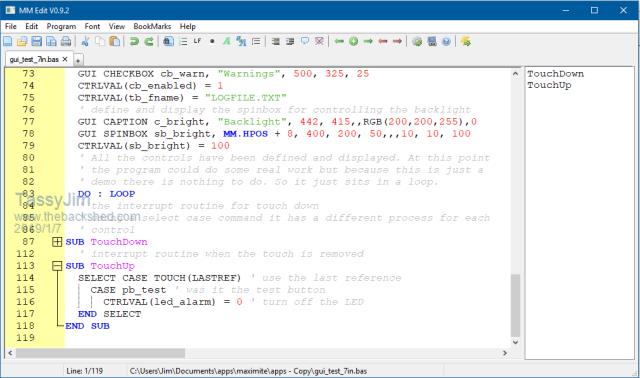The height and width of the screenshot is (378, 640).
Task: Open the File menu
Action: [11, 26]
